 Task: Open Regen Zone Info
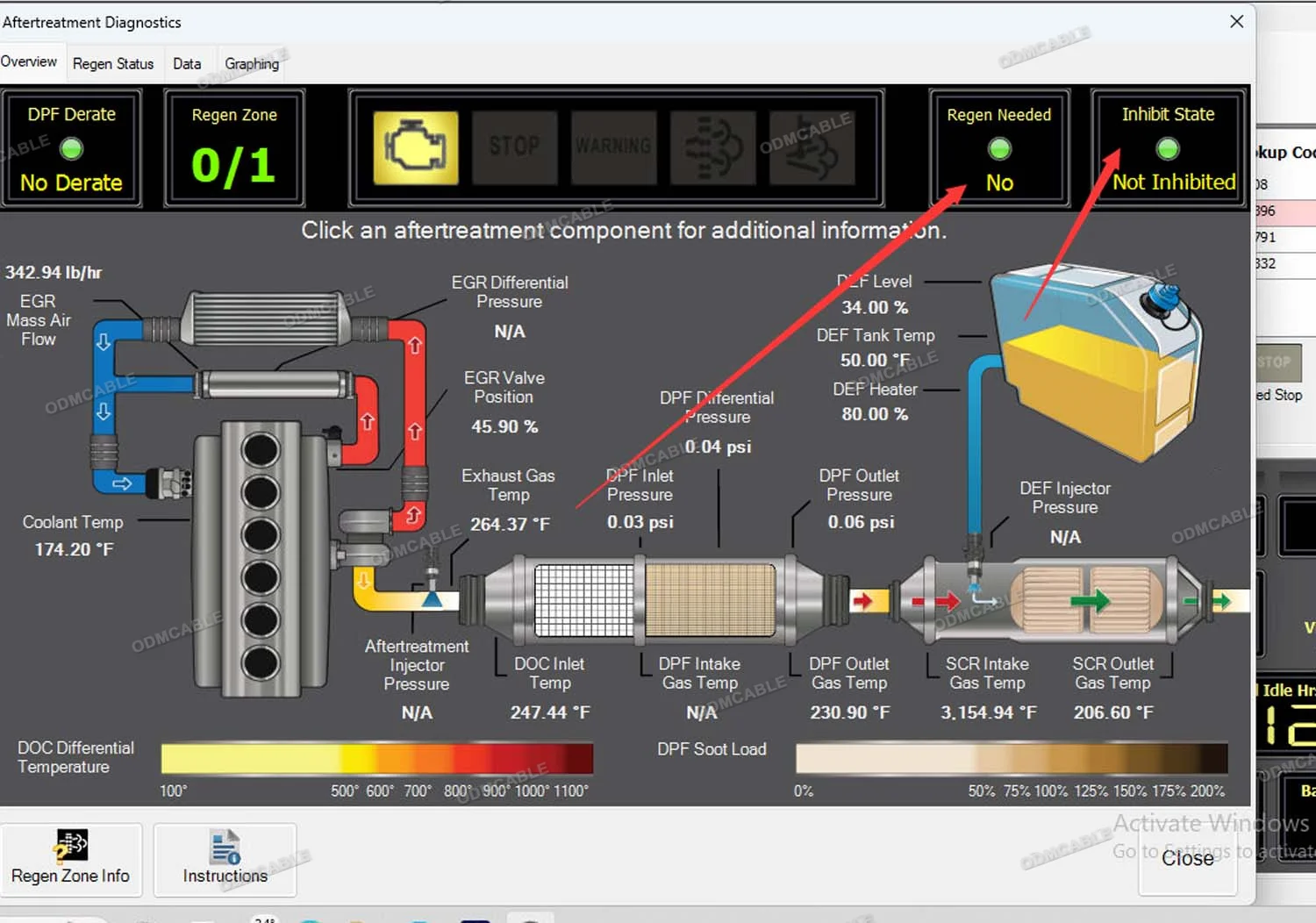pyautogui.click(x=71, y=860)
